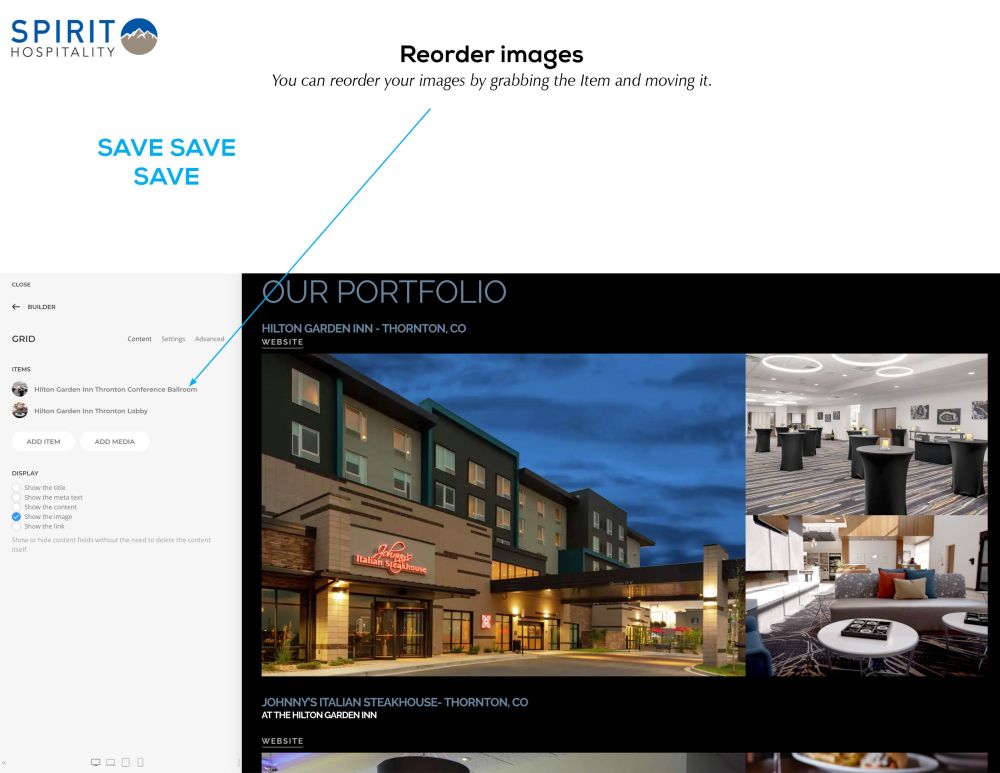Click the Spirit Hospitality logo

pyautogui.click(x=84, y=37)
